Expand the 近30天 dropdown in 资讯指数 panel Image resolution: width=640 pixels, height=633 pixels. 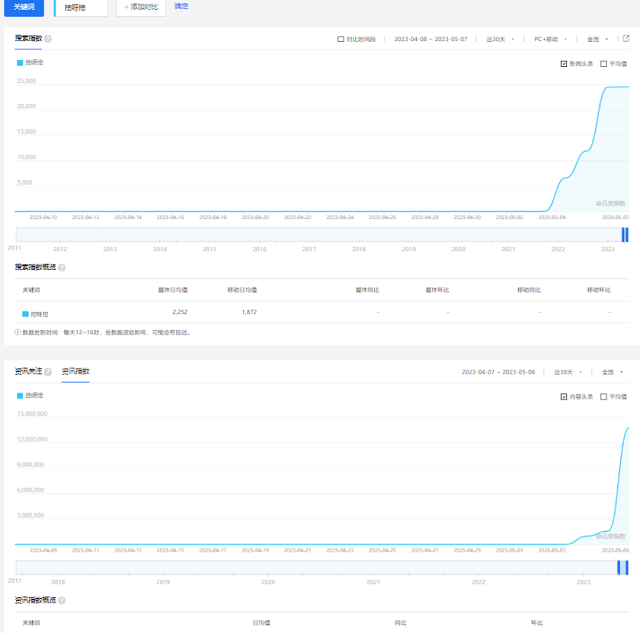[x=568, y=372]
